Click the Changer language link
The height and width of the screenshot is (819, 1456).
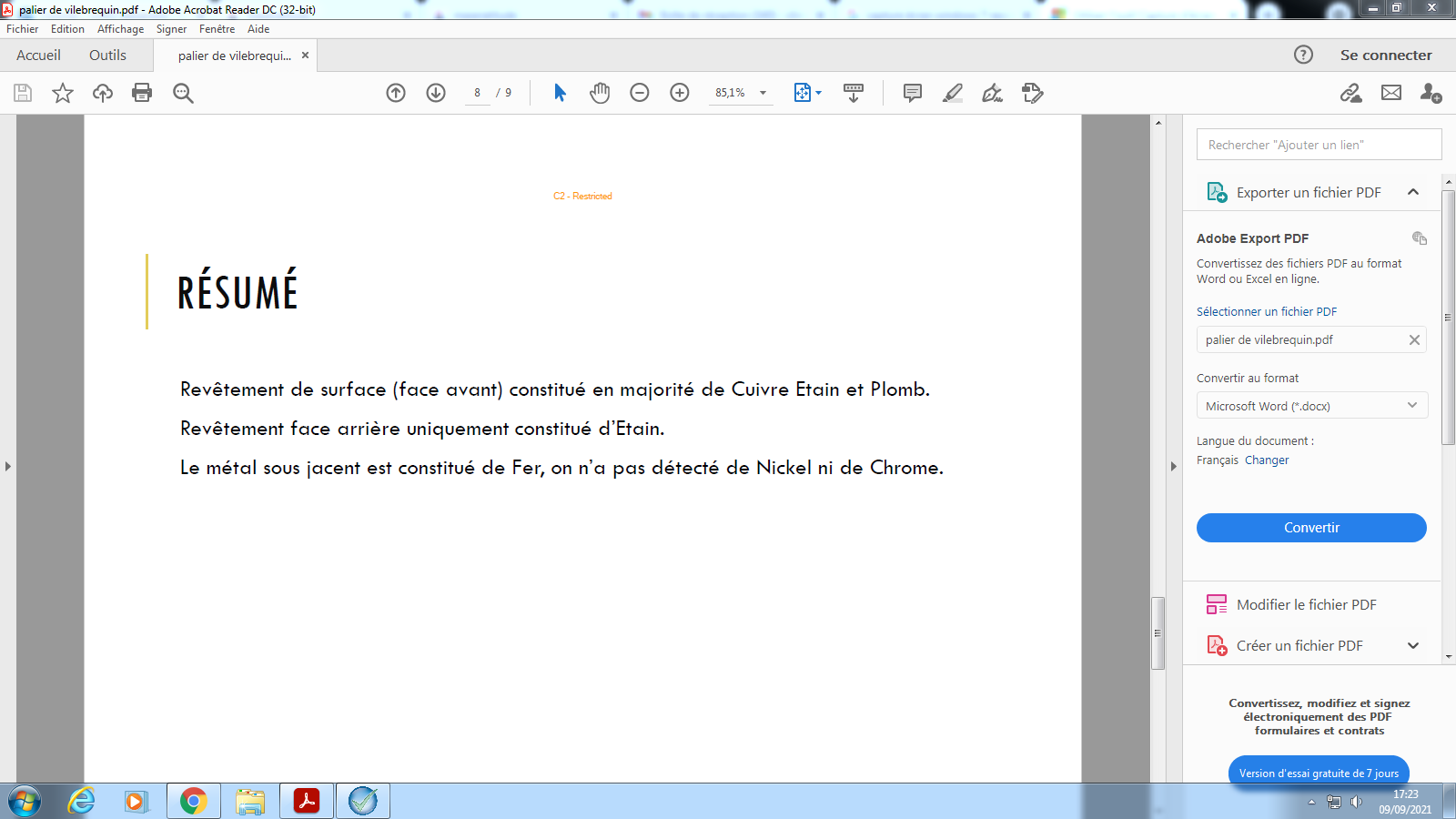(x=1267, y=460)
